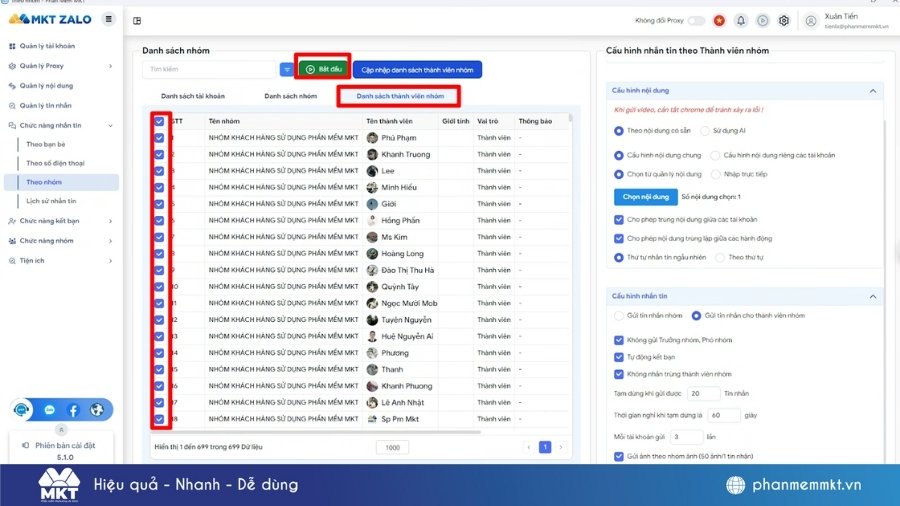Click the globe website icon in bottom bar

click(x=97, y=410)
